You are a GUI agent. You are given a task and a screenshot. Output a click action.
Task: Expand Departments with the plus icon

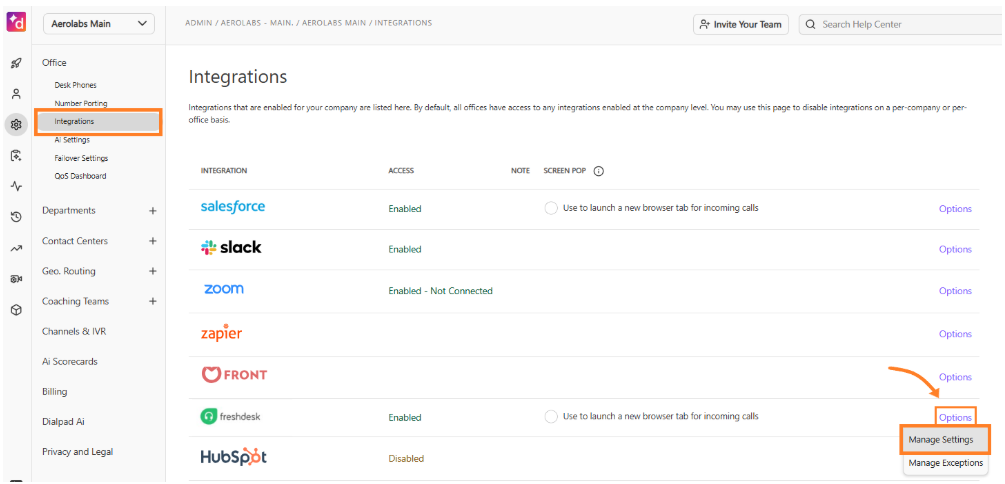pyautogui.click(x=153, y=210)
